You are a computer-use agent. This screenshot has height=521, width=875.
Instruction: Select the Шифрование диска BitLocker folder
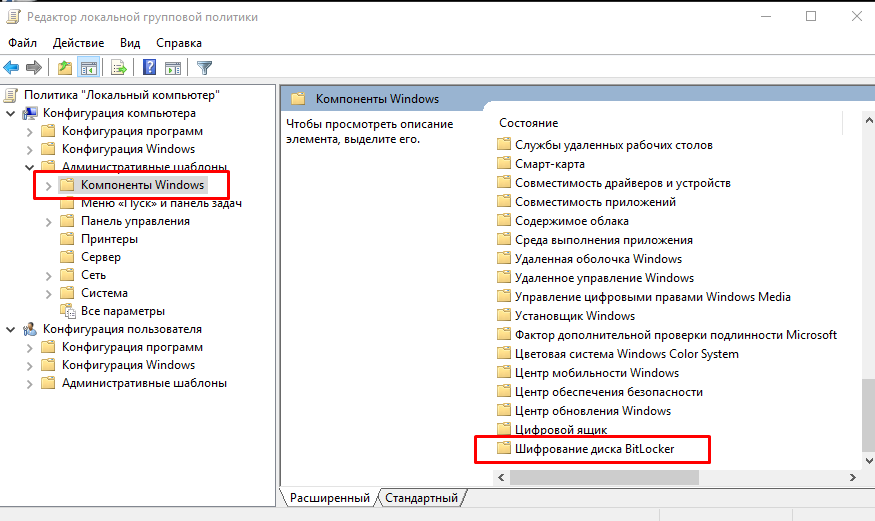click(x=594, y=449)
